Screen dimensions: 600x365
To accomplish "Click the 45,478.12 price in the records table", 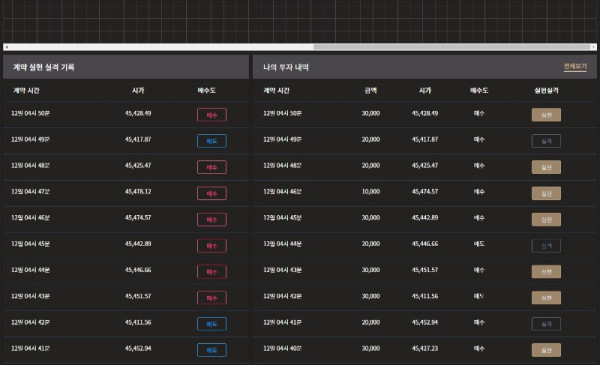I will pos(138,191).
